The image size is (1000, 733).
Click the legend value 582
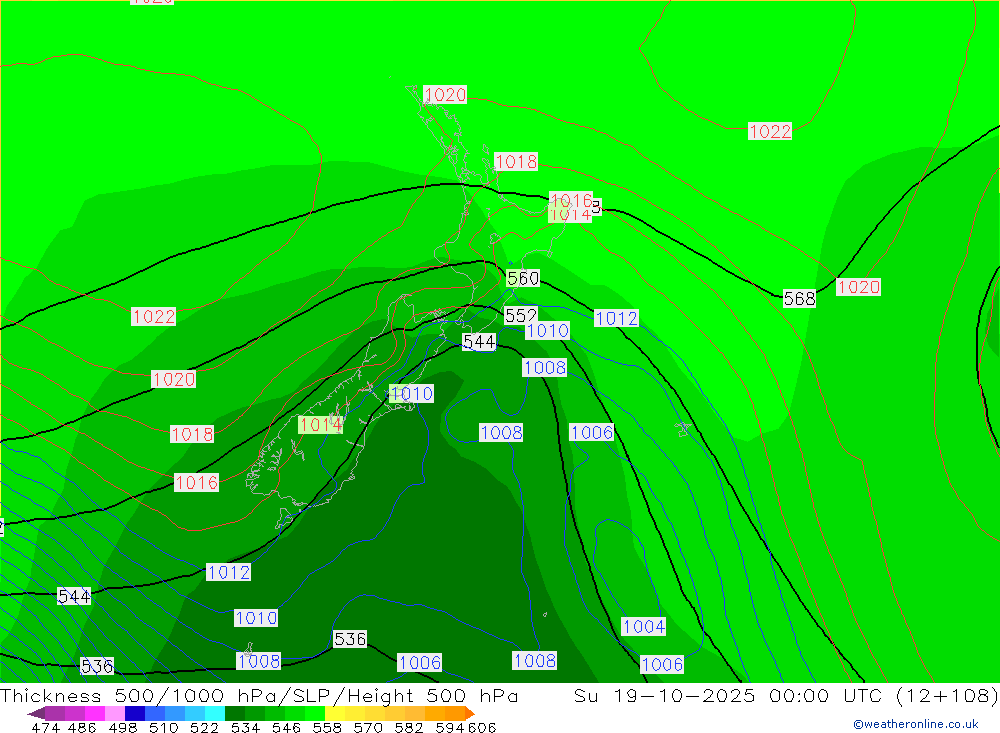(x=408, y=727)
